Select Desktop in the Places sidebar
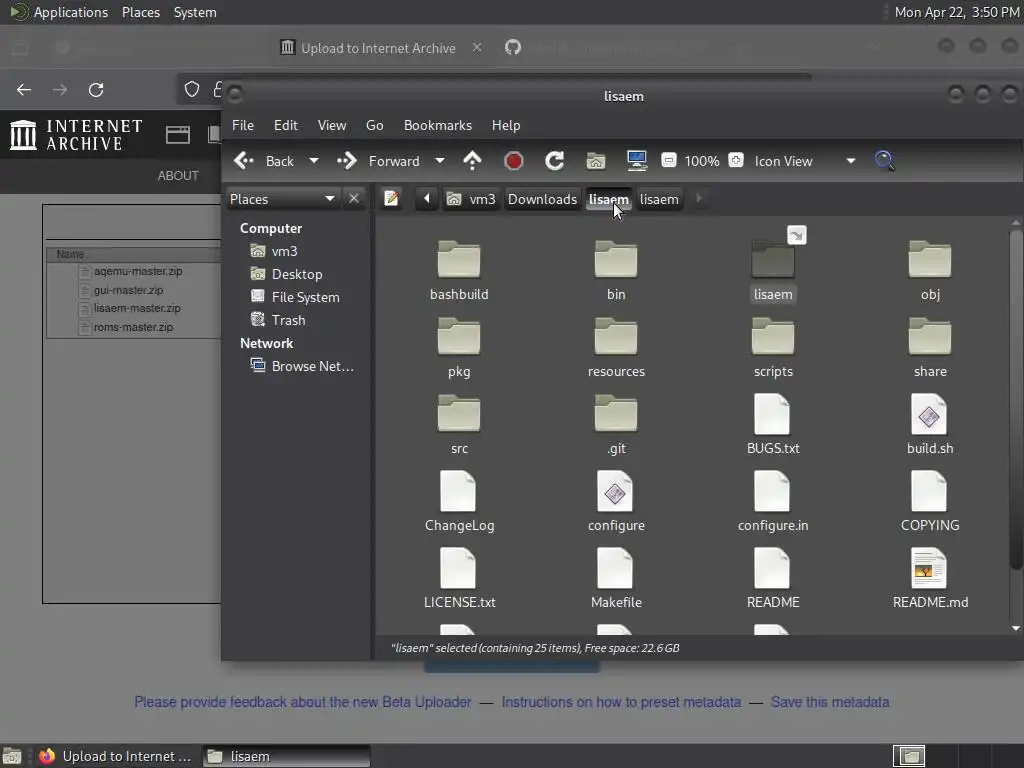 (x=296, y=274)
